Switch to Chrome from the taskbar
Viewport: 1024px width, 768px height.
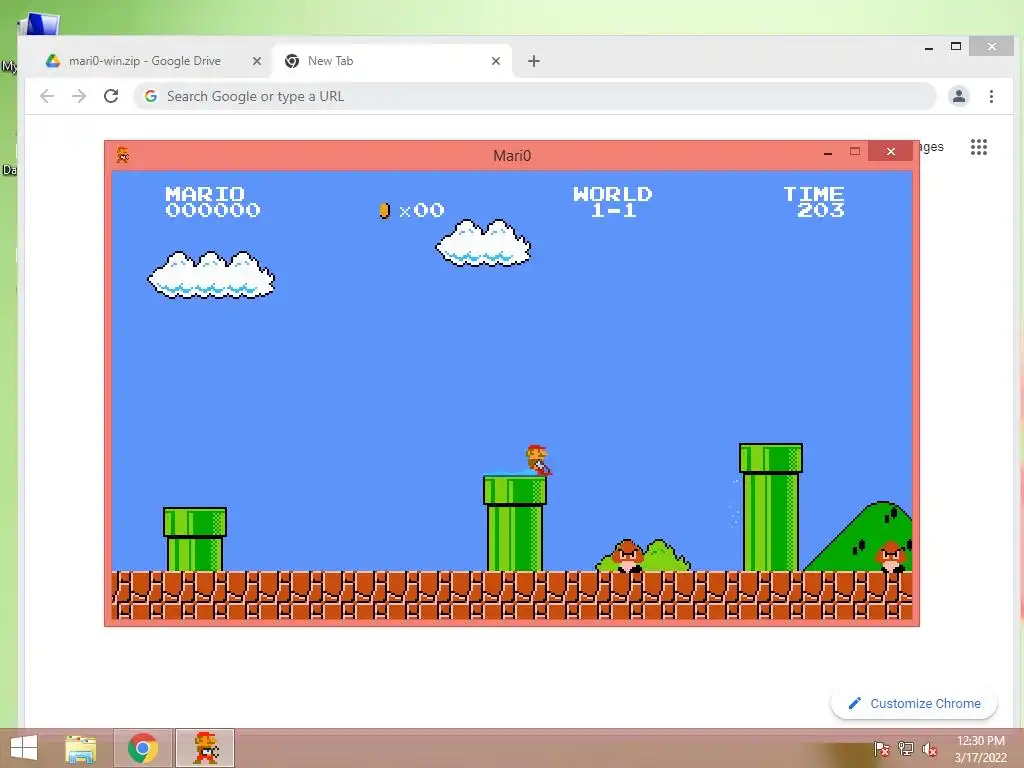(143, 748)
